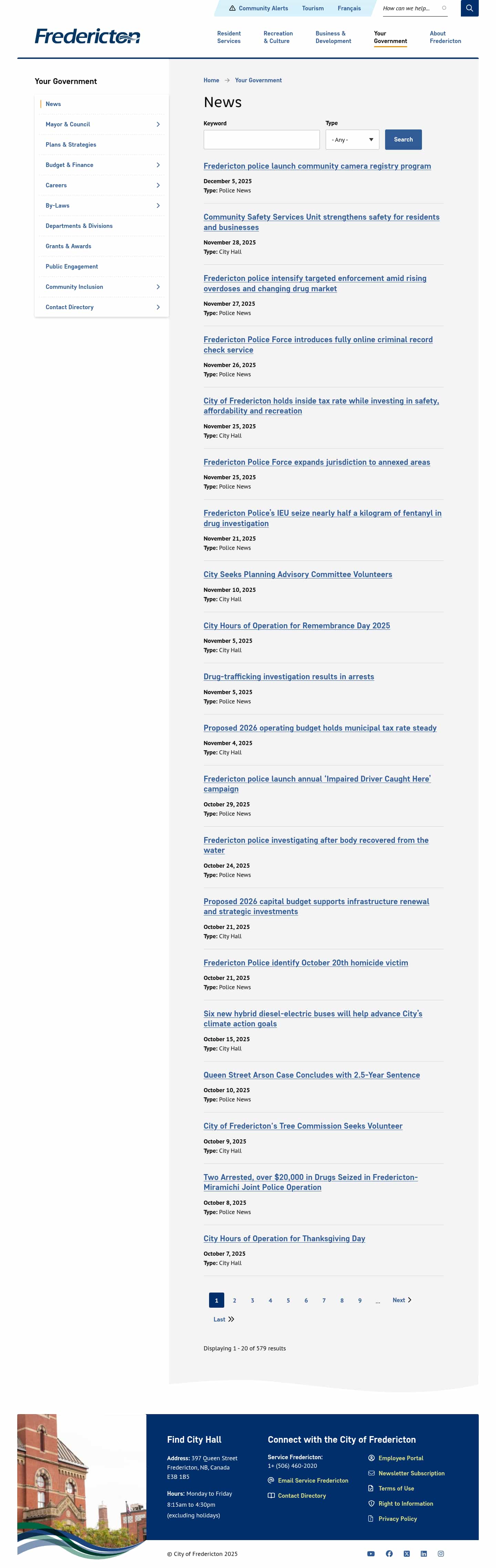
Task: Click the Fredericton logo
Action: [87, 36]
